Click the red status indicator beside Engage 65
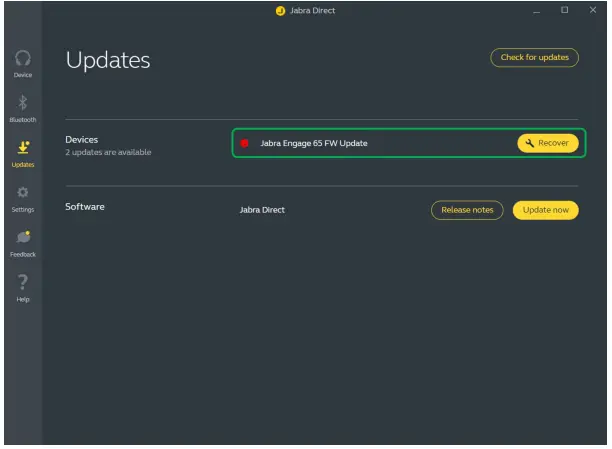Viewport: 612px width, 449px height. click(244, 143)
